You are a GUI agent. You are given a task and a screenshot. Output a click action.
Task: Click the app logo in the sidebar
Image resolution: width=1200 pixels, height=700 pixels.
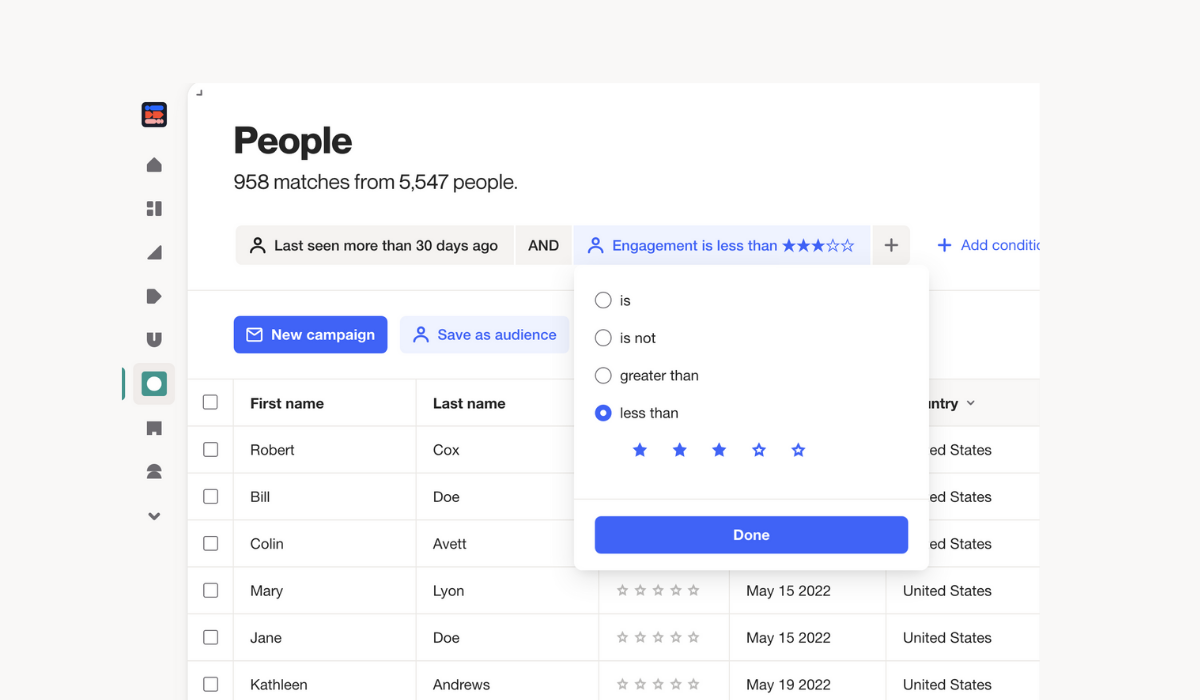click(x=154, y=115)
